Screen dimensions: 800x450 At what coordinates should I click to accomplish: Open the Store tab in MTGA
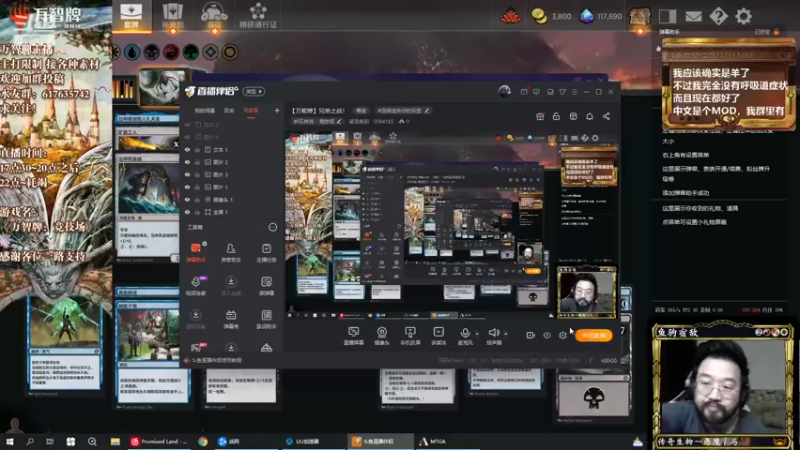click(x=214, y=15)
